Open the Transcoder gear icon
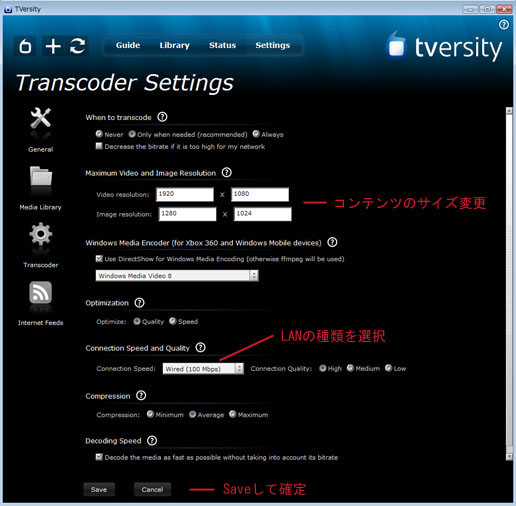The width and height of the screenshot is (516, 506). [x=41, y=234]
